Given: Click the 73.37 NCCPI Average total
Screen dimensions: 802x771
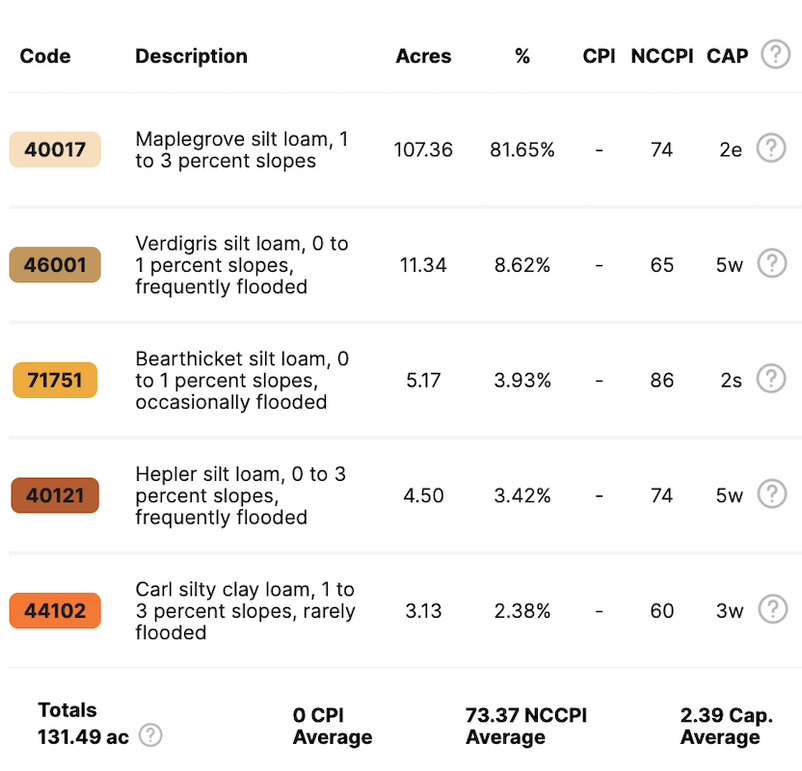Looking at the screenshot, I should point(526,726).
